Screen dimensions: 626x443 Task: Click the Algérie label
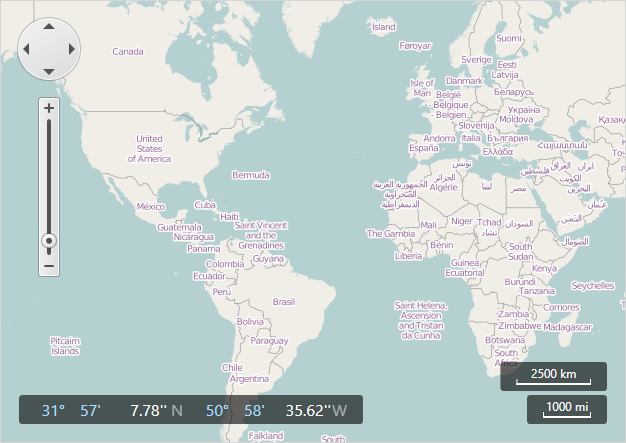tap(444, 187)
